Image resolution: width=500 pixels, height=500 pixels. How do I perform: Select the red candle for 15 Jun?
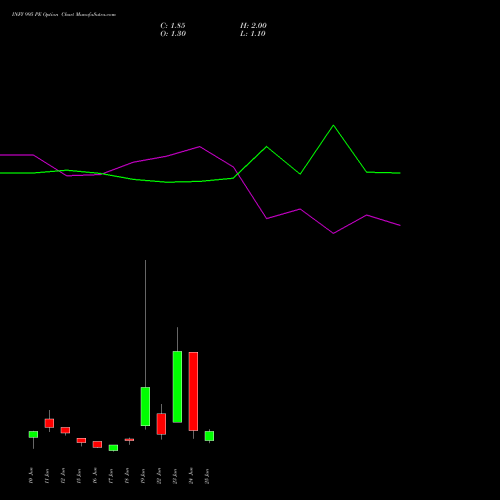pyautogui.click(x=81, y=440)
